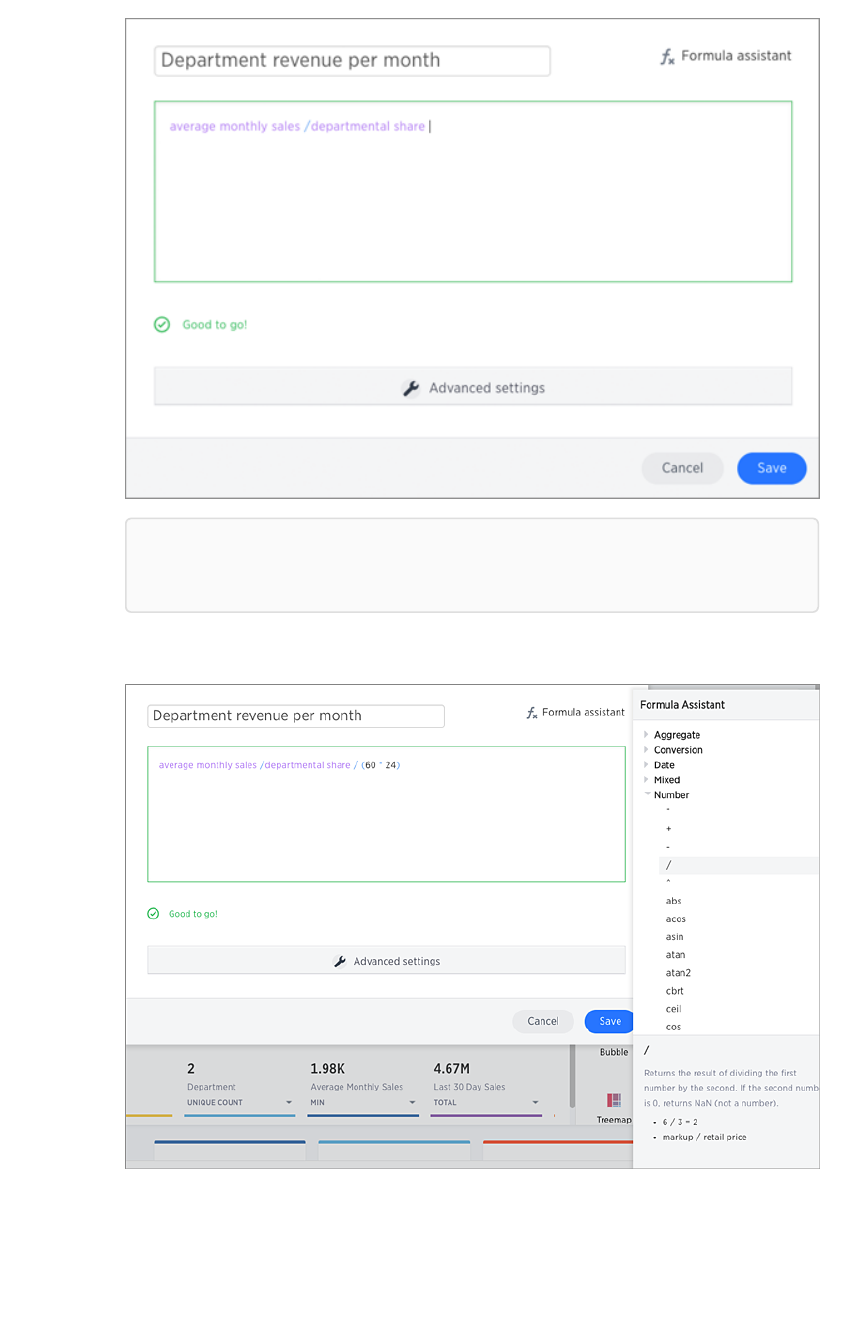Screen dimensions: 864x1344
Task: Open Last 30 Day Sales TOTAL dropdown
Action: (535, 1103)
